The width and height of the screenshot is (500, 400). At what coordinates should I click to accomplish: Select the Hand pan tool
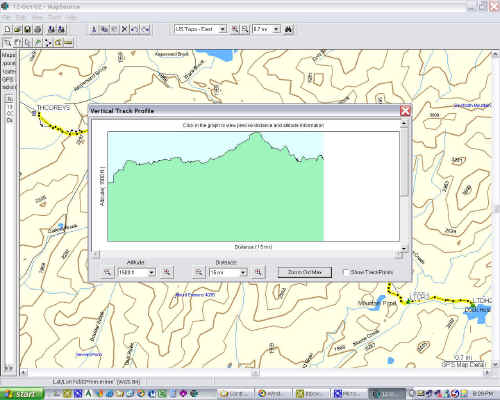[x=18, y=43]
